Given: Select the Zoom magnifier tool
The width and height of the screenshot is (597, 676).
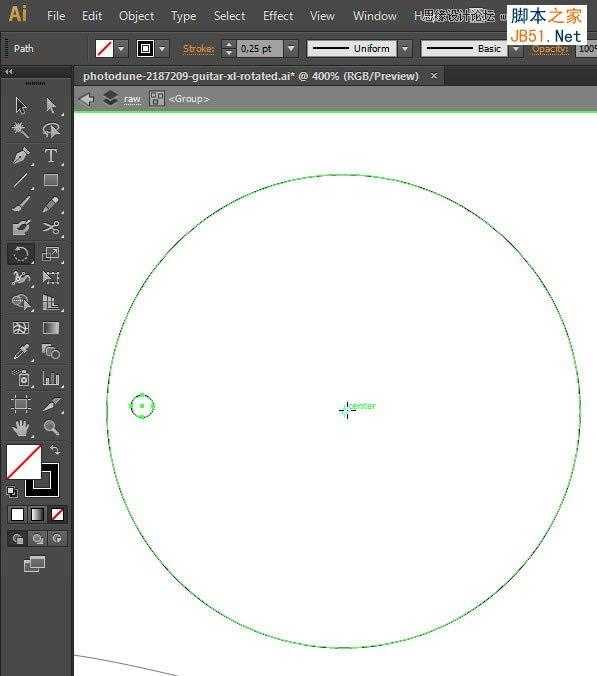Looking at the screenshot, I should pos(51,427).
